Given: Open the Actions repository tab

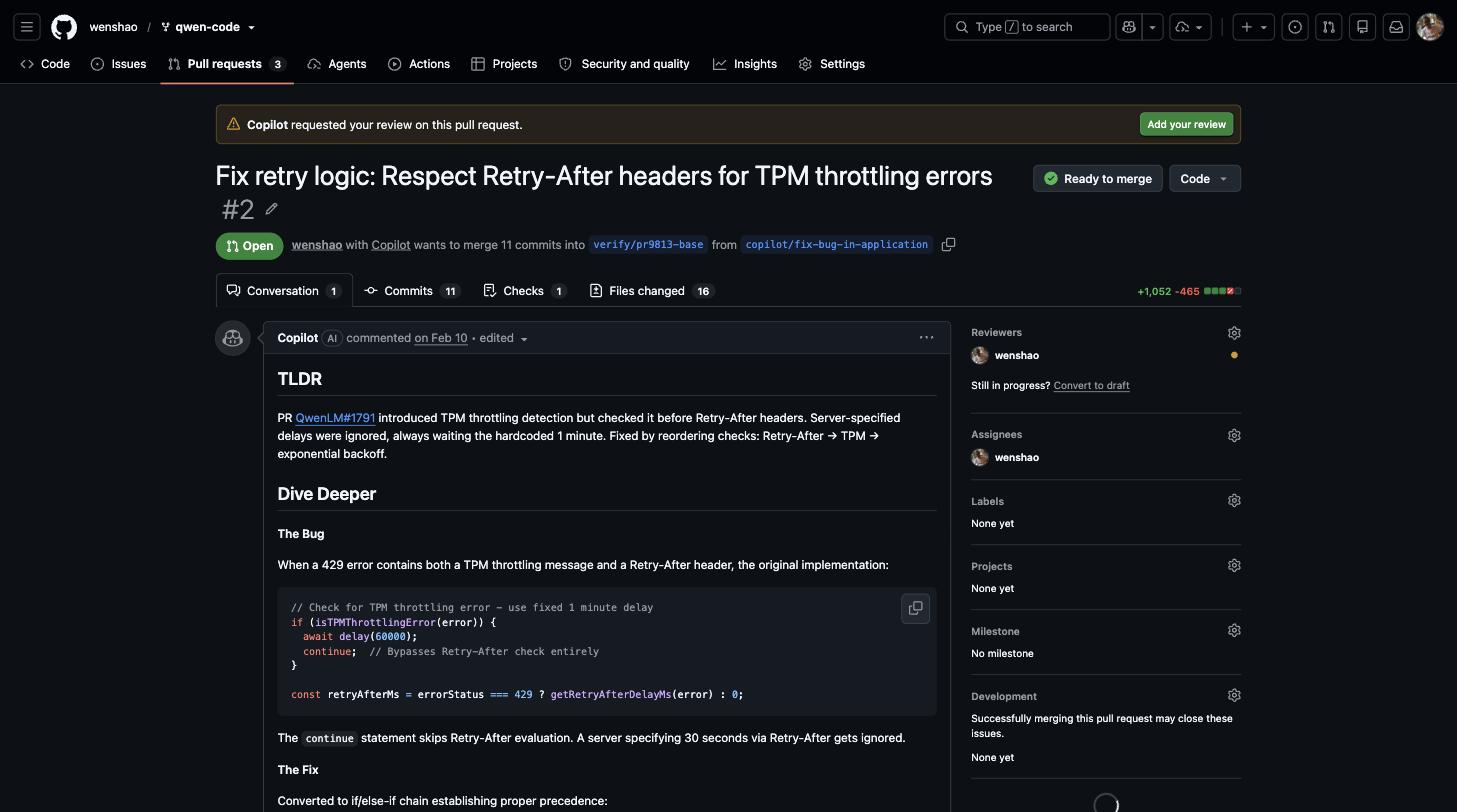Looking at the screenshot, I should 419,64.
